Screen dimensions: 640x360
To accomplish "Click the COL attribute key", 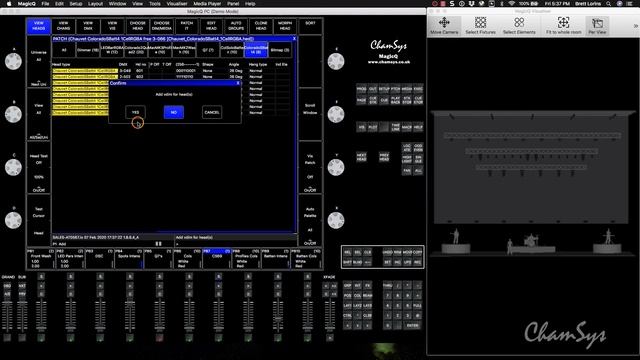I will (x=357, y=296).
